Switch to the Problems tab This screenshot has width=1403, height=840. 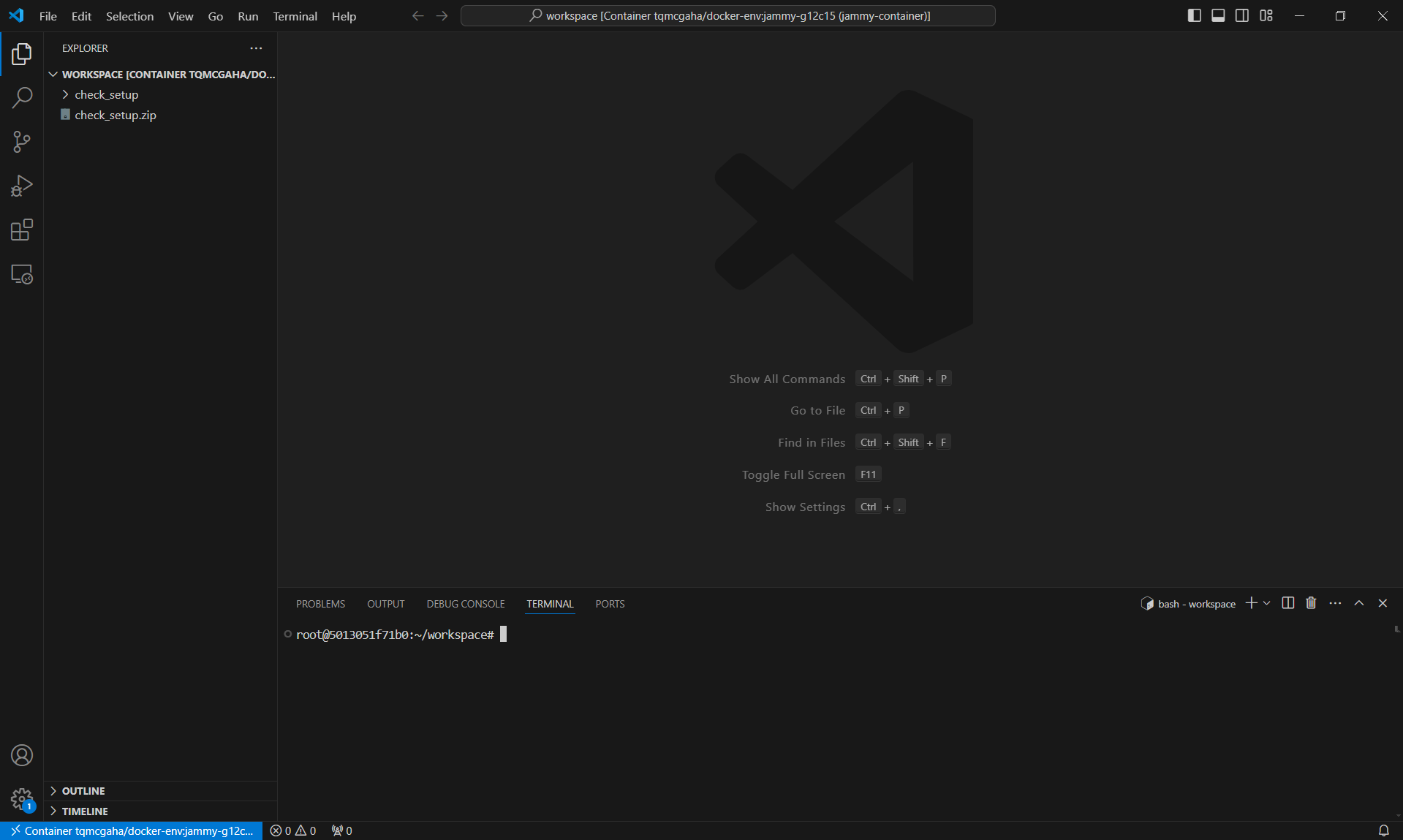(x=320, y=604)
